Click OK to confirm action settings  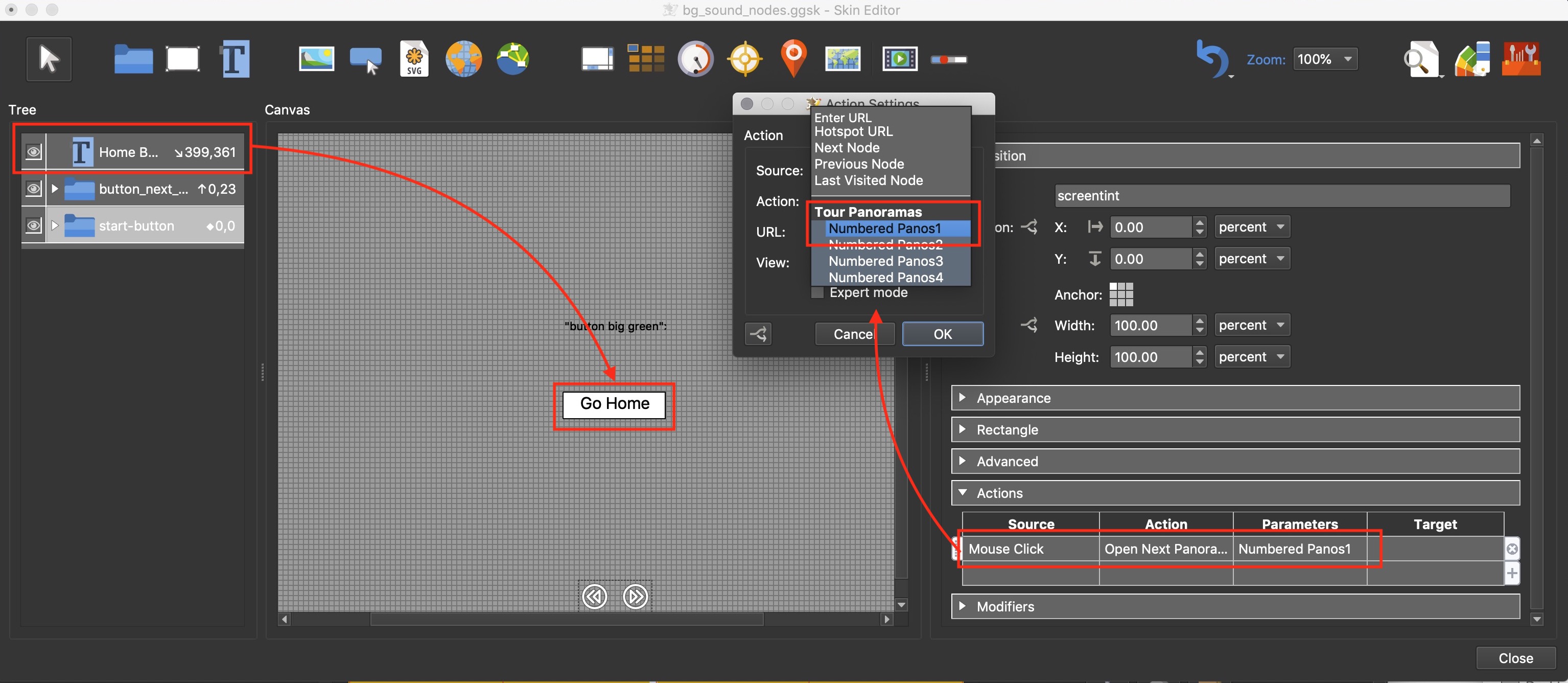tap(940, 333)
